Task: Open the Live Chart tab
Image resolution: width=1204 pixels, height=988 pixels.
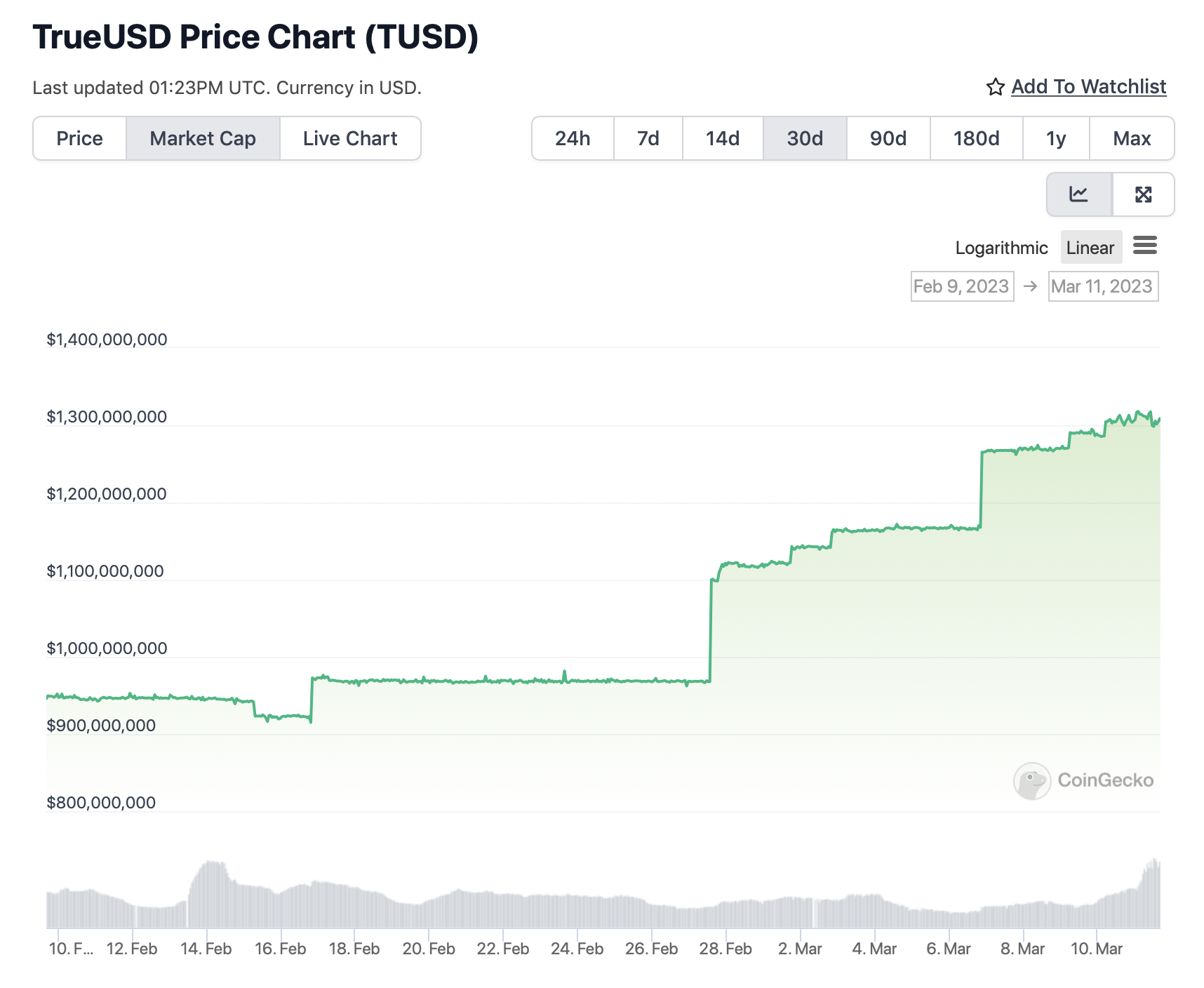Action: point(350,138)
